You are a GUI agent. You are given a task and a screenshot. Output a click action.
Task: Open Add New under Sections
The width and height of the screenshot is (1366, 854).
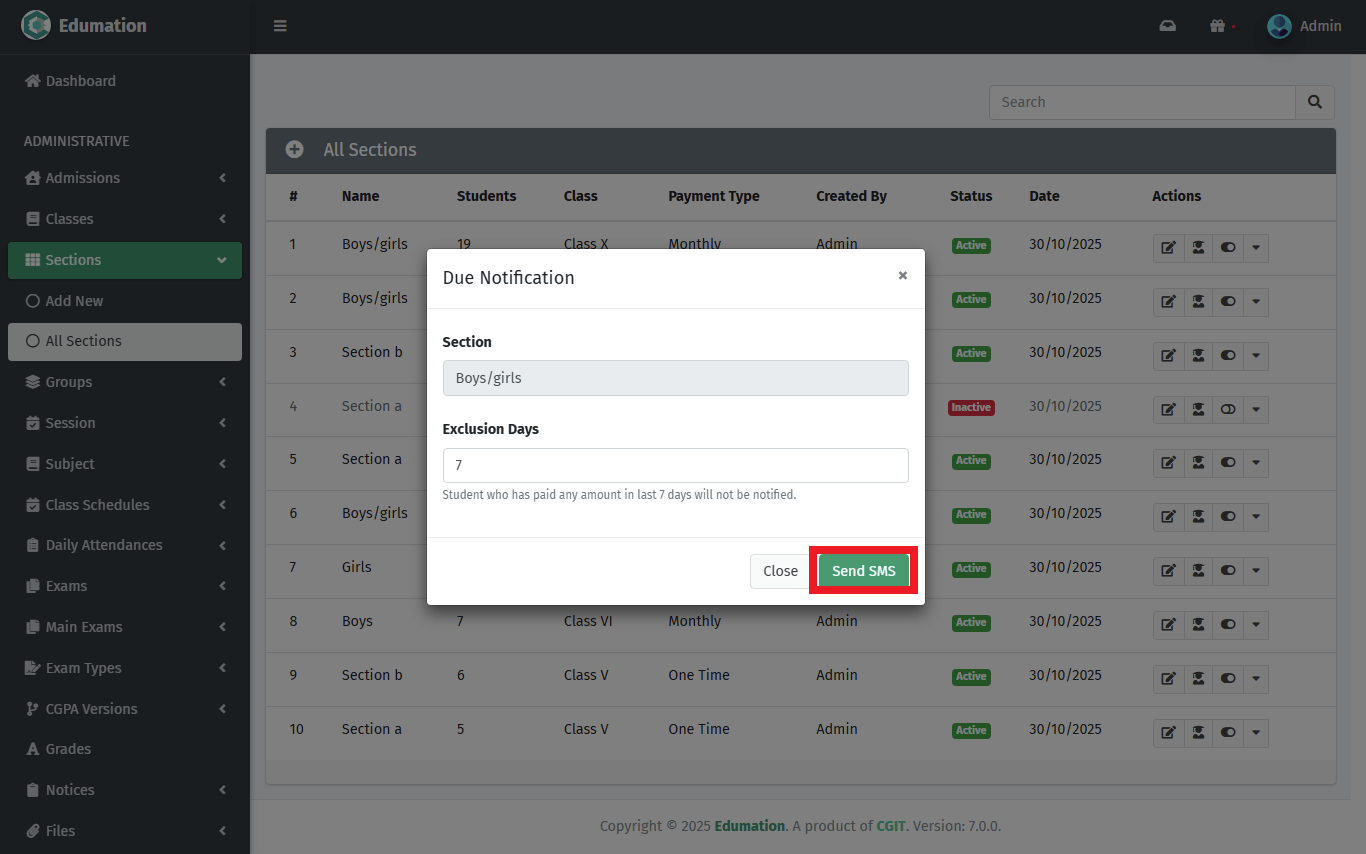(125, 301)
